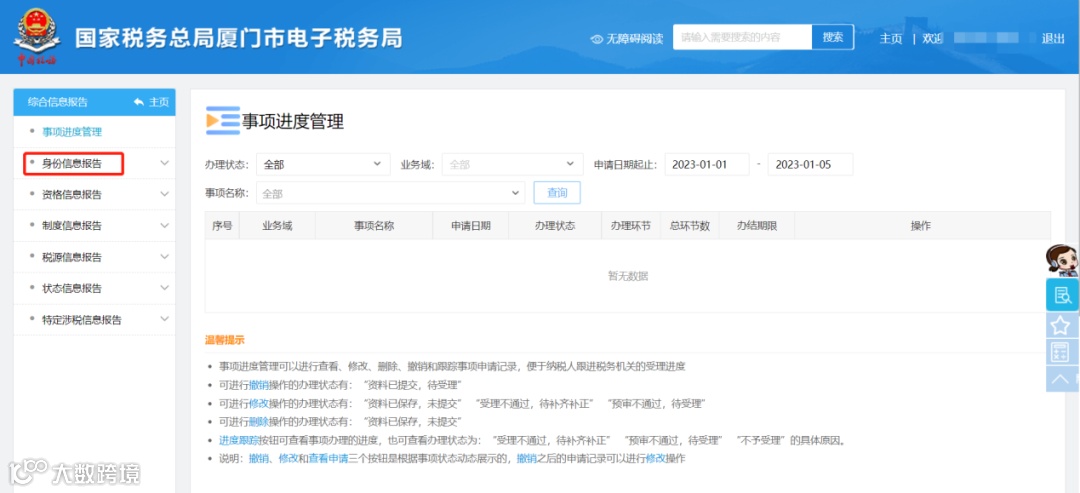This screenshot has height=493, width=1080.
Task: Open the 特定涉税信息报告 menu item
Action: 82,319
